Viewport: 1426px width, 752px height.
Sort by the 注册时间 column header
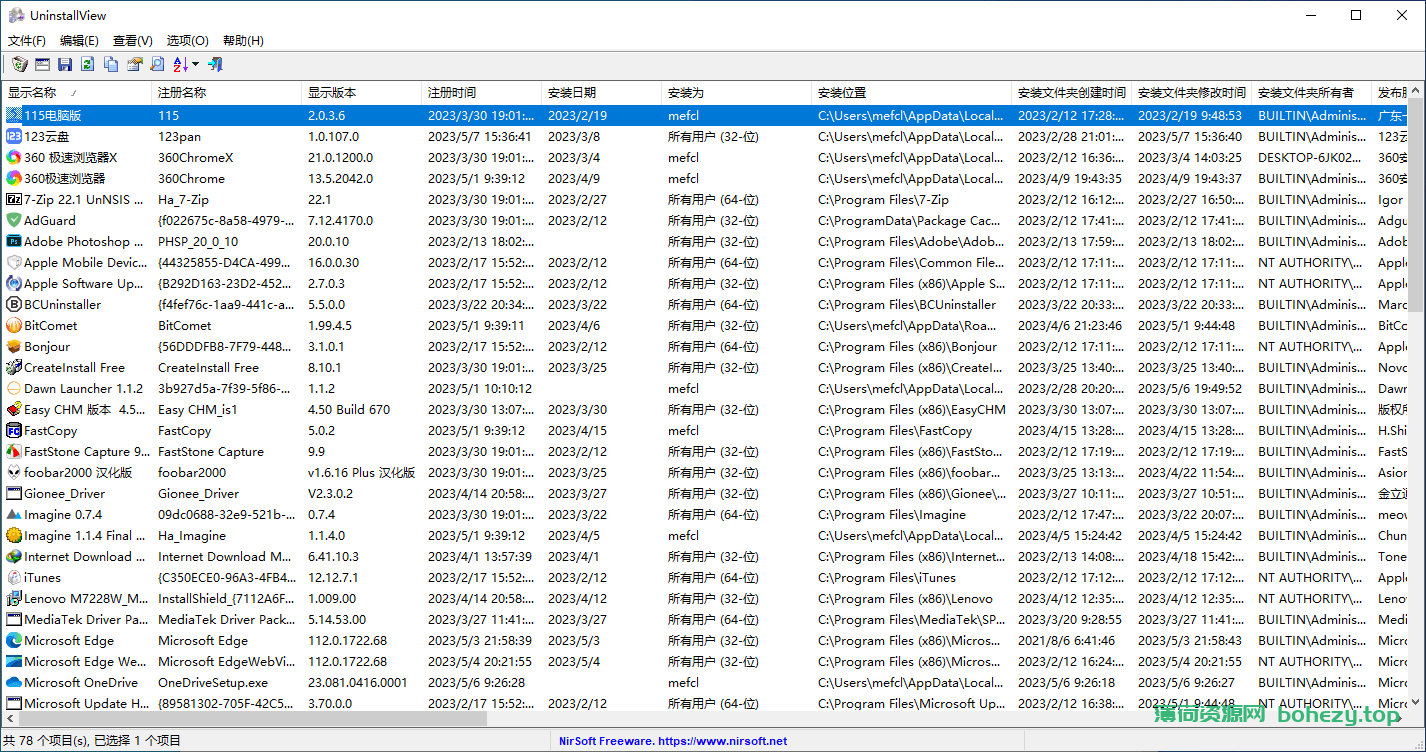(482, 93)
